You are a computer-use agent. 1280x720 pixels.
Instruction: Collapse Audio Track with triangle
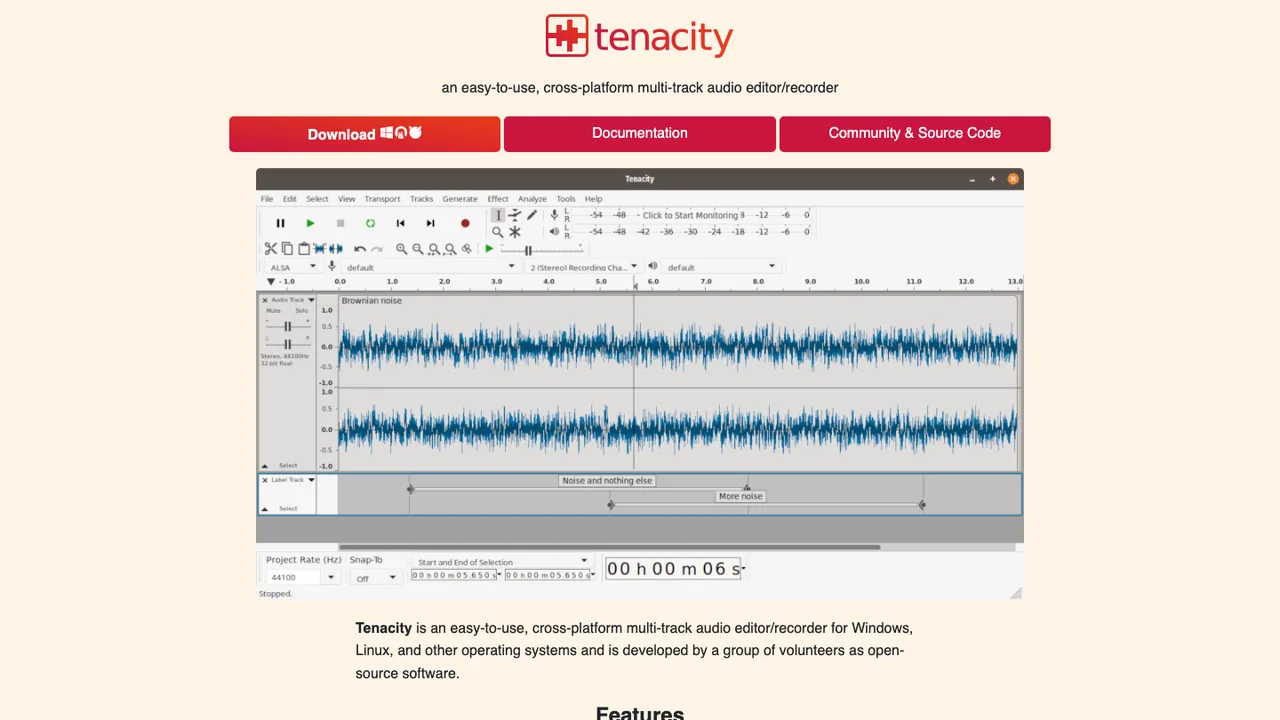click(x=265, y=466)
